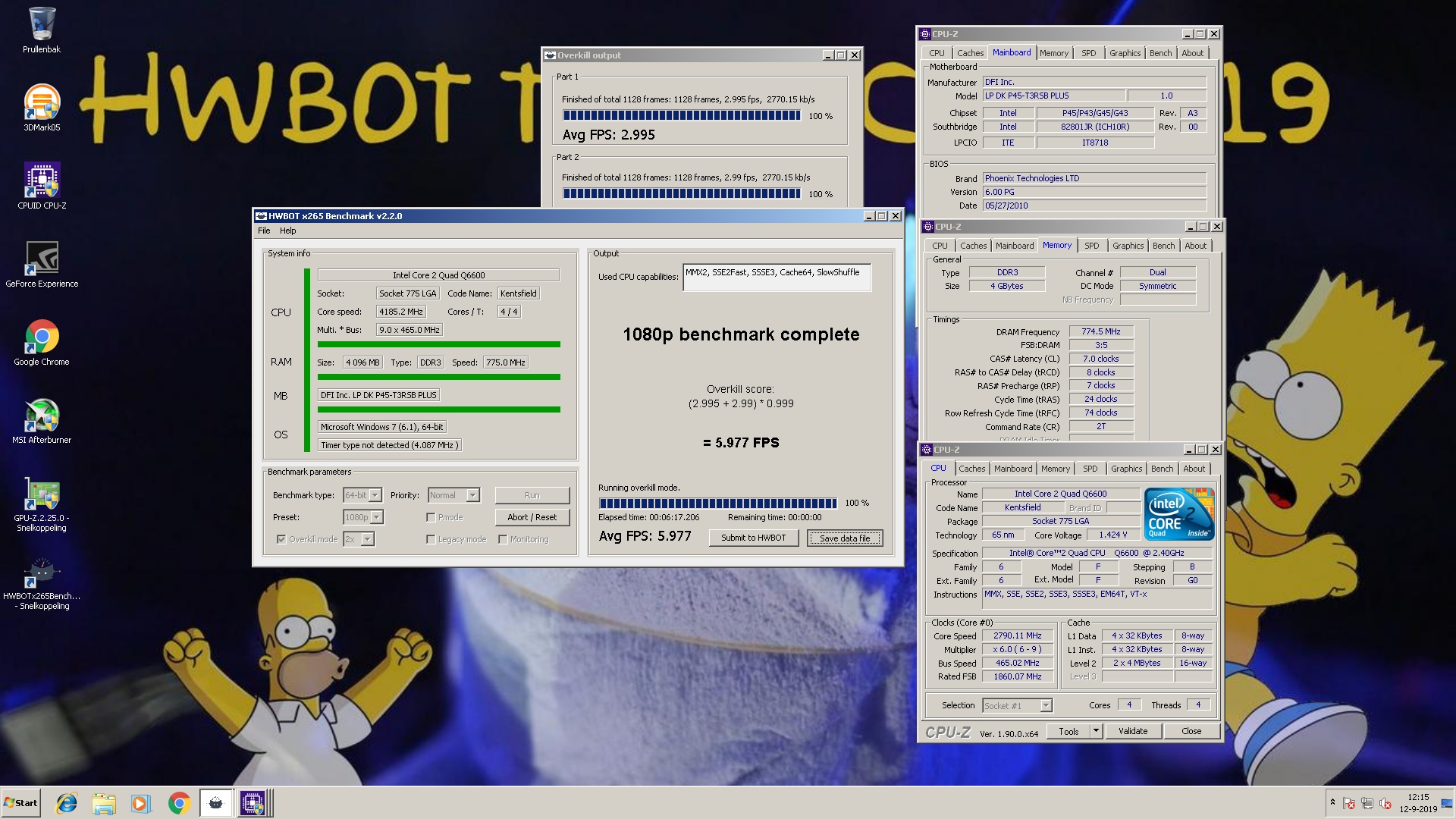Open the CPUID CPU-Z desktop shortcut
This screenshot has width=1456, height=819.
(42, 186)
